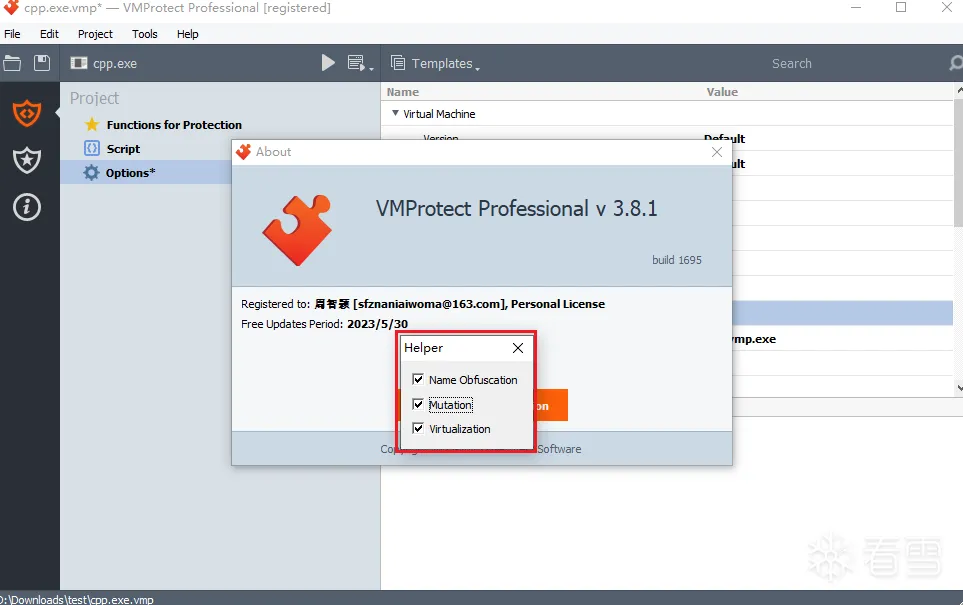The width and height of the screenshot is (963, 605).
Task: Click the Name column header
Action: [403, 92]
